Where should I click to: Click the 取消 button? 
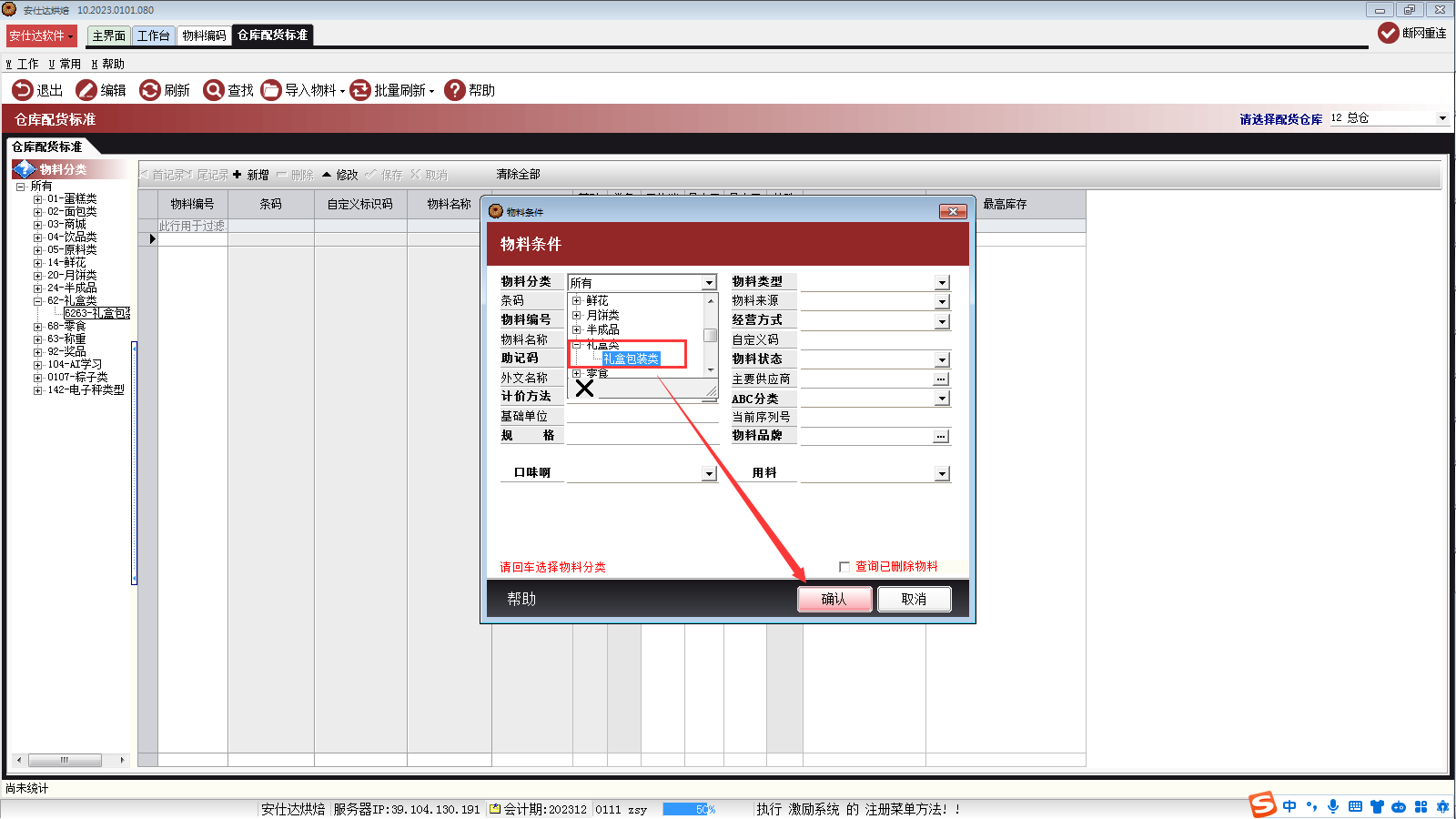tap(915, 599)
